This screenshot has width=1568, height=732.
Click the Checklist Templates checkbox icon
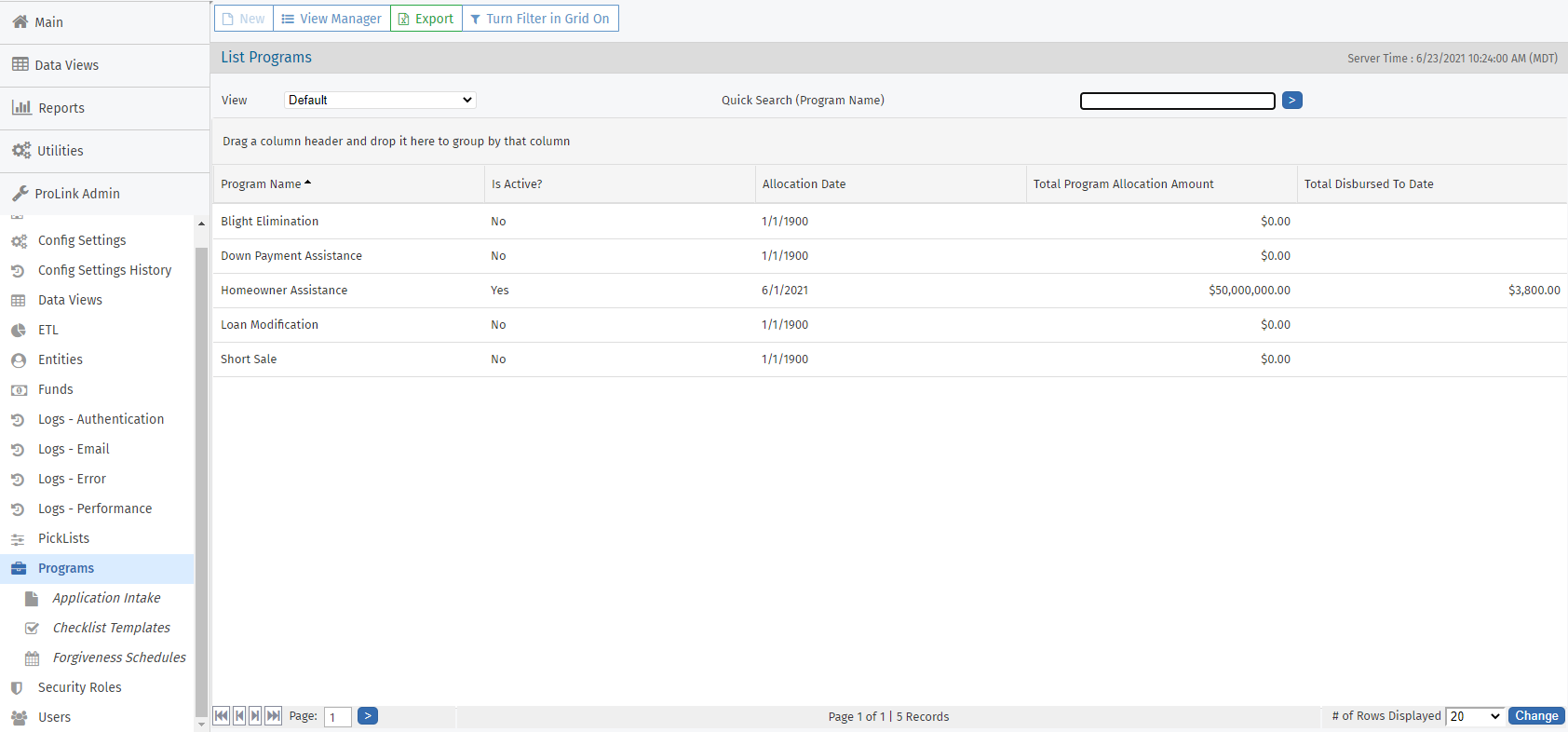pyautogui.click(x=32, y=628)
